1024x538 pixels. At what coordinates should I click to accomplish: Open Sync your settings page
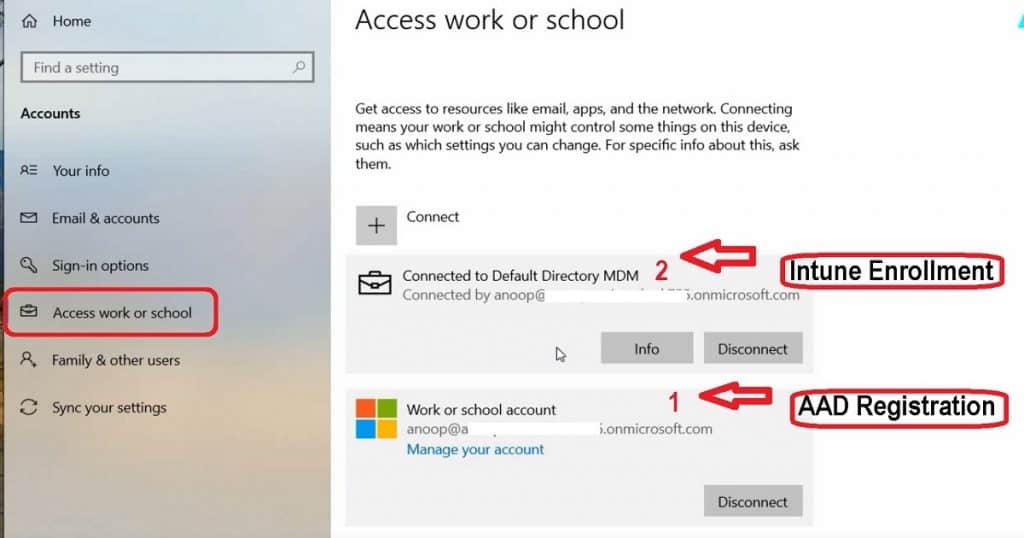click(110, 407)
